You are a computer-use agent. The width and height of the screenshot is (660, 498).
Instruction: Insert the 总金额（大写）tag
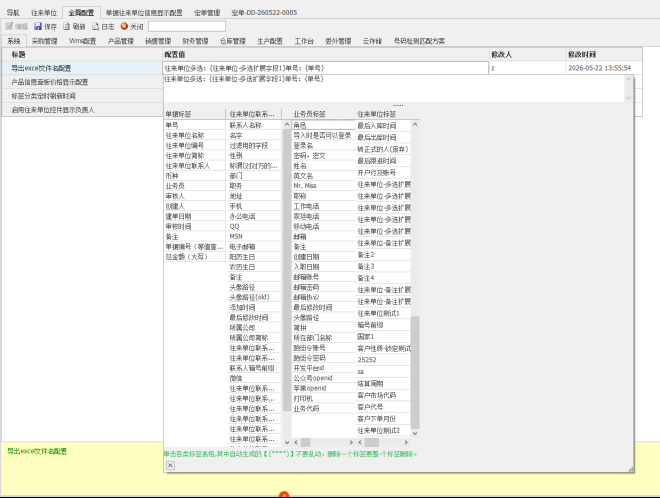[x=194, y=256]
